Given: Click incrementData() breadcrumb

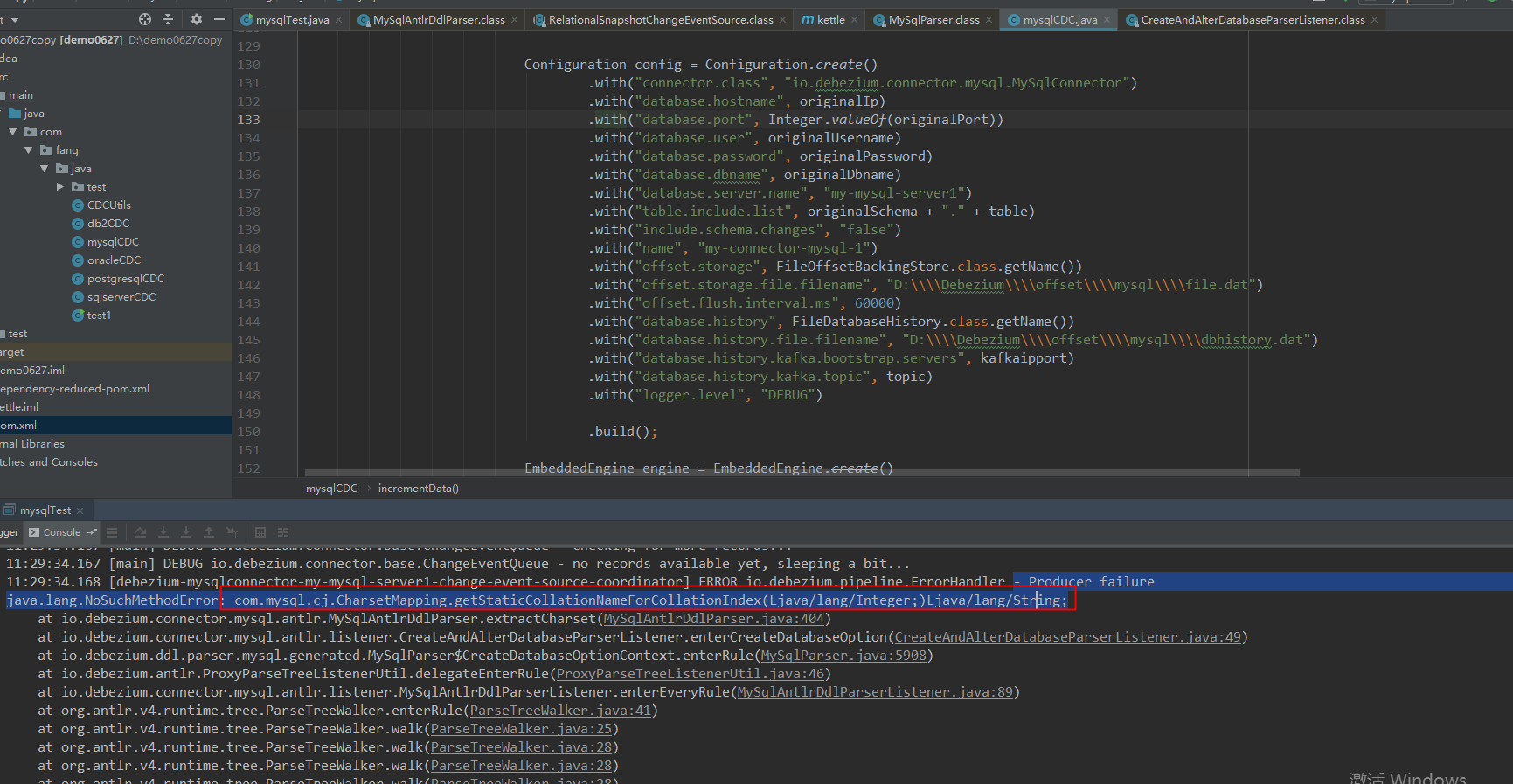Looking at the screenshot, I should pyautogui.click(x=418, y=489).
